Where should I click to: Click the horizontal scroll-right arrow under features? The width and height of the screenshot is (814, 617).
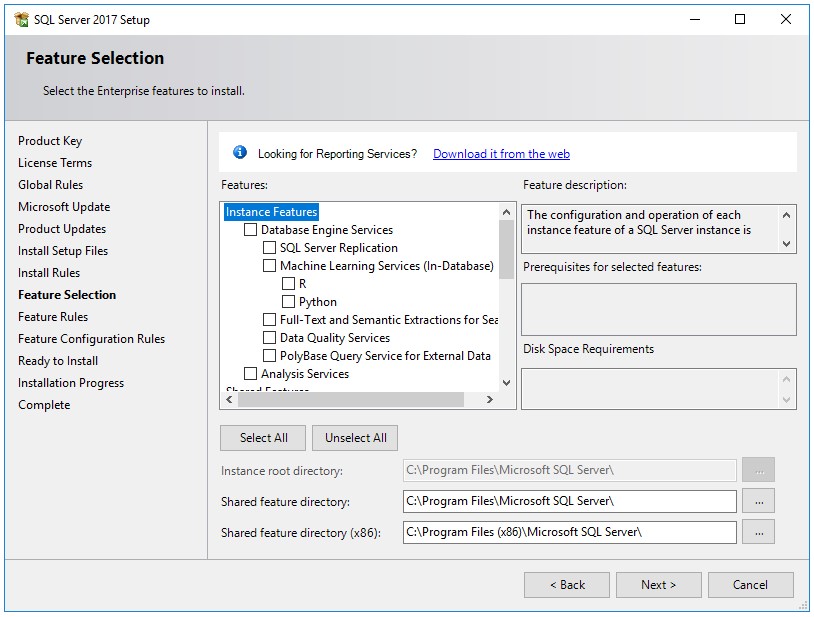(490, 399)
